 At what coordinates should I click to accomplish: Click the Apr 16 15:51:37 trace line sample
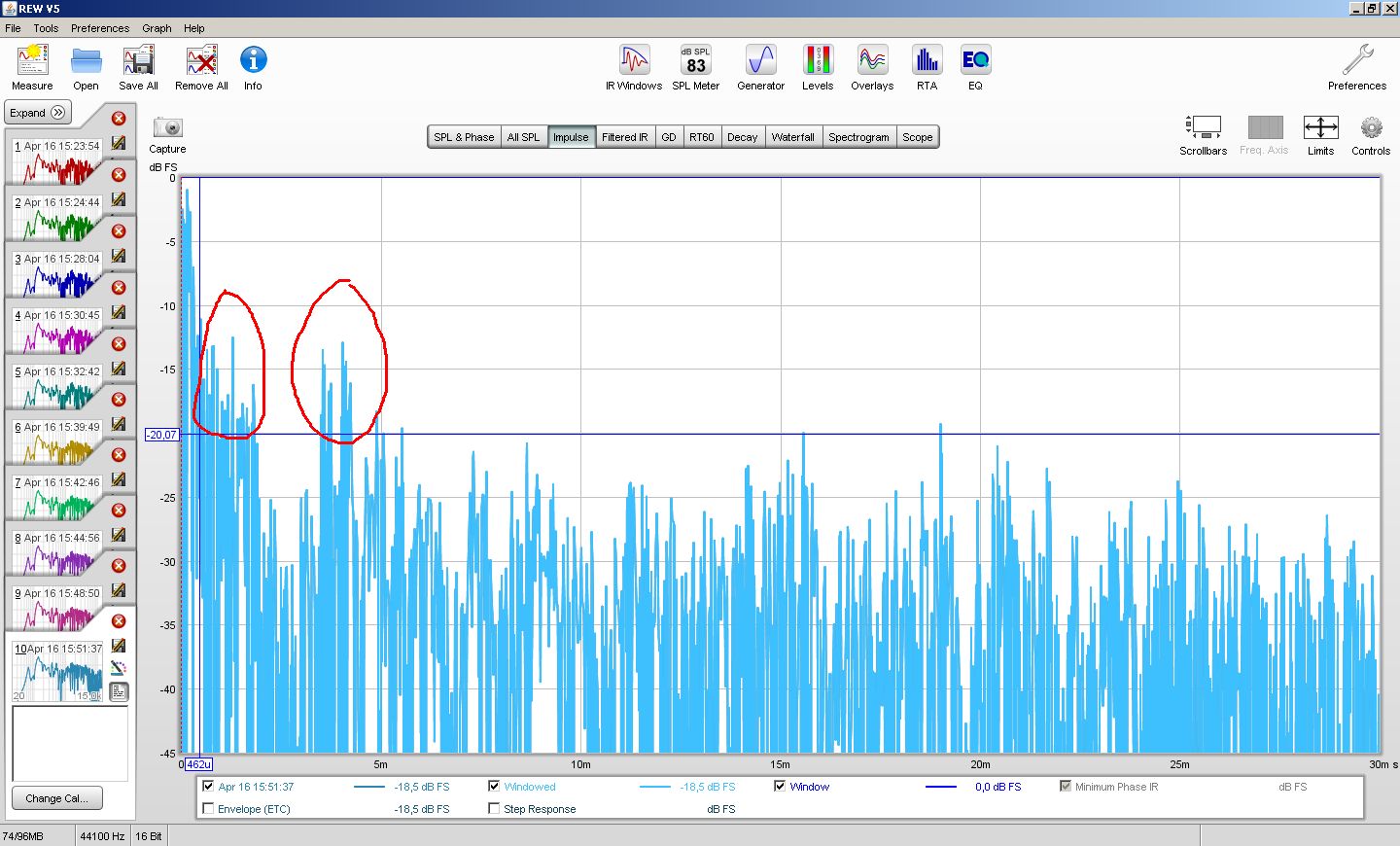pos(369,787)
